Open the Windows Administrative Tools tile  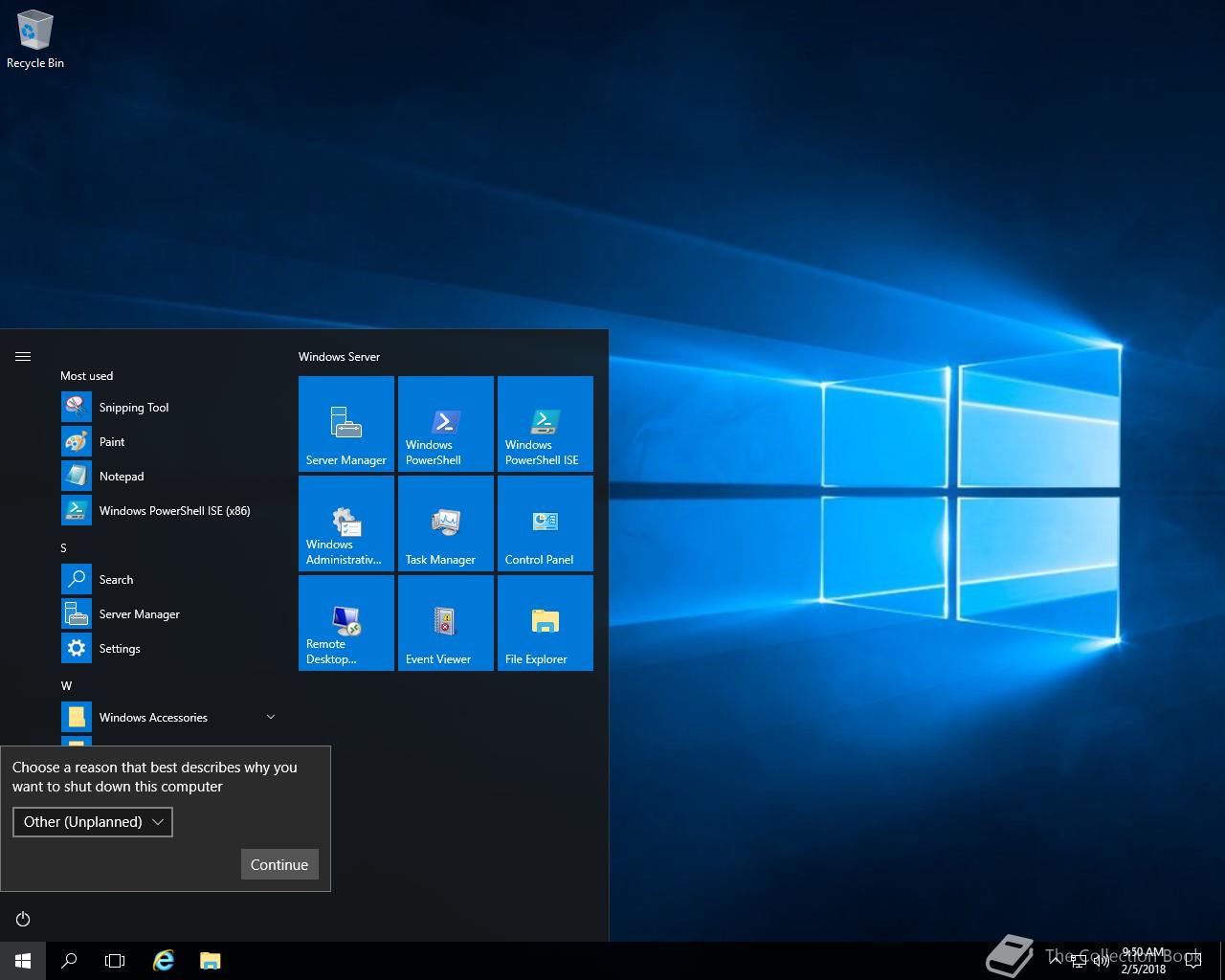pos(346,523)
